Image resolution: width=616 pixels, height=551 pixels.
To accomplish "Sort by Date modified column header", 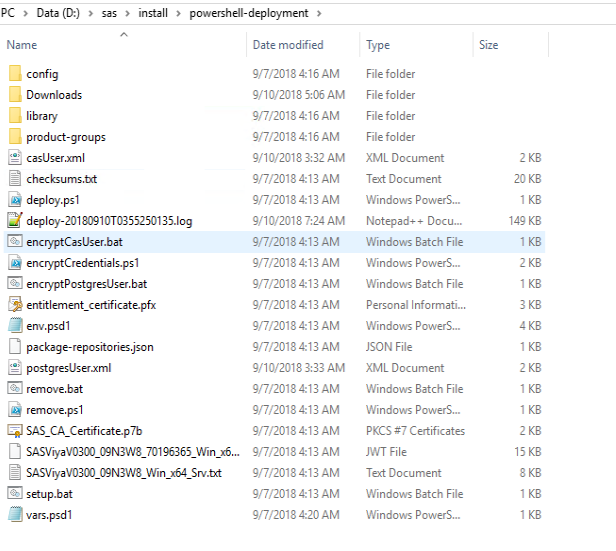I will [288, 45].
